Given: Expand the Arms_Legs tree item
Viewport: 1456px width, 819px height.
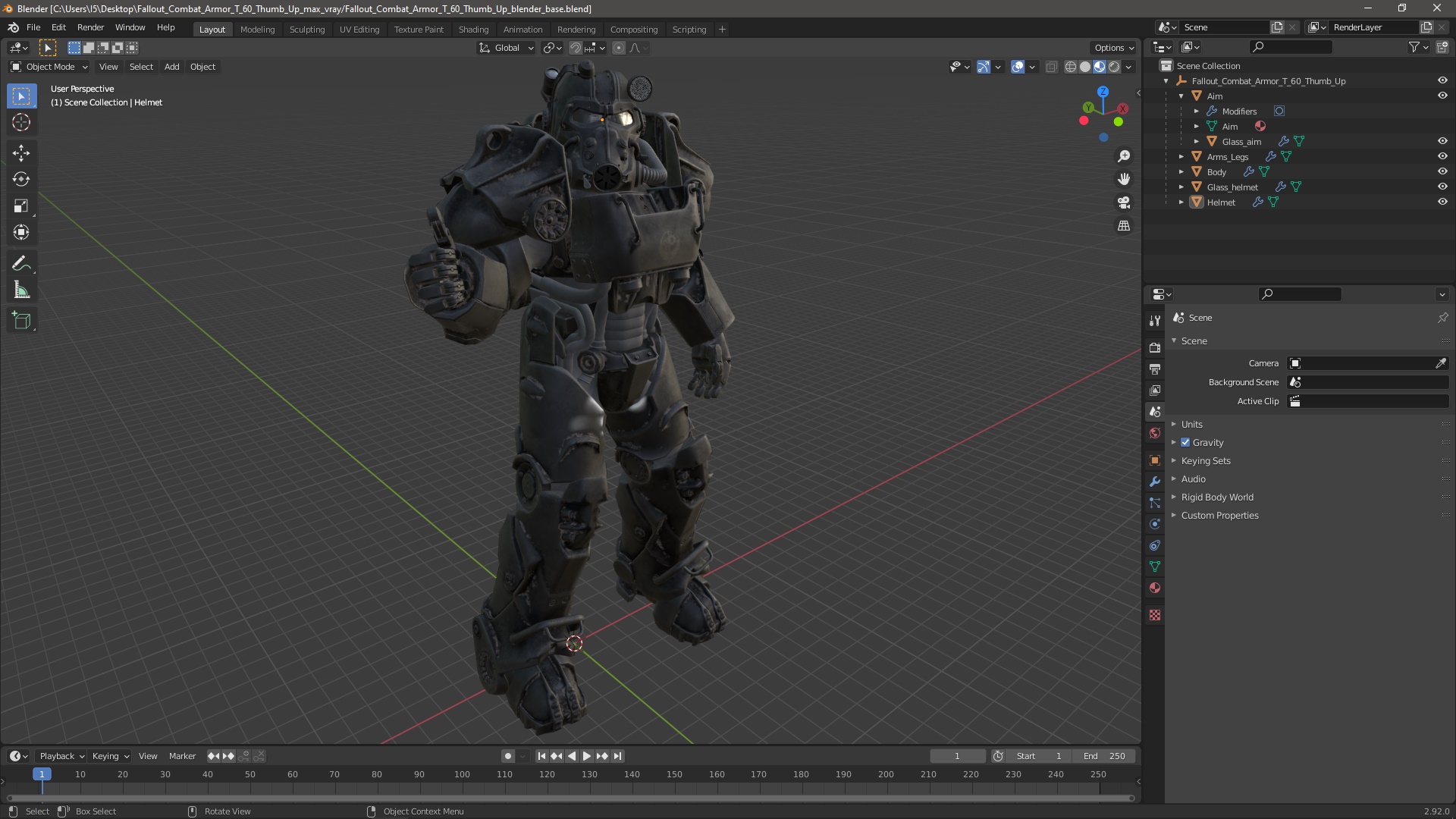Looking at the screenshot, I should 1181,157.
